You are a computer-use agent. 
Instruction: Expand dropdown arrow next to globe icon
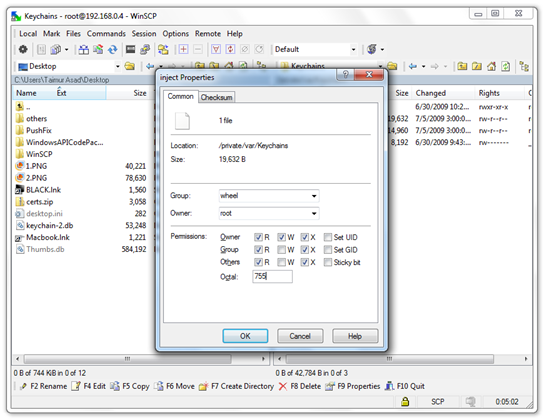pyautogui.click(x=382, y=50)
